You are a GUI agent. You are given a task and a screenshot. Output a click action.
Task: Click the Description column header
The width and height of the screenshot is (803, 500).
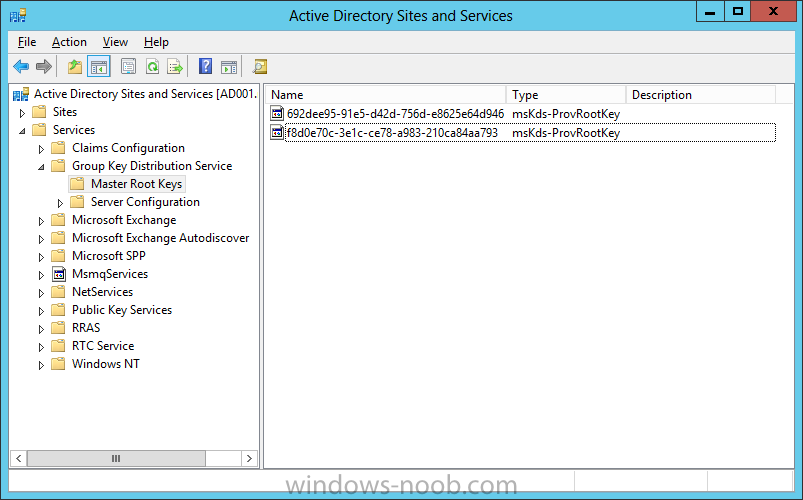click(701, 95)
